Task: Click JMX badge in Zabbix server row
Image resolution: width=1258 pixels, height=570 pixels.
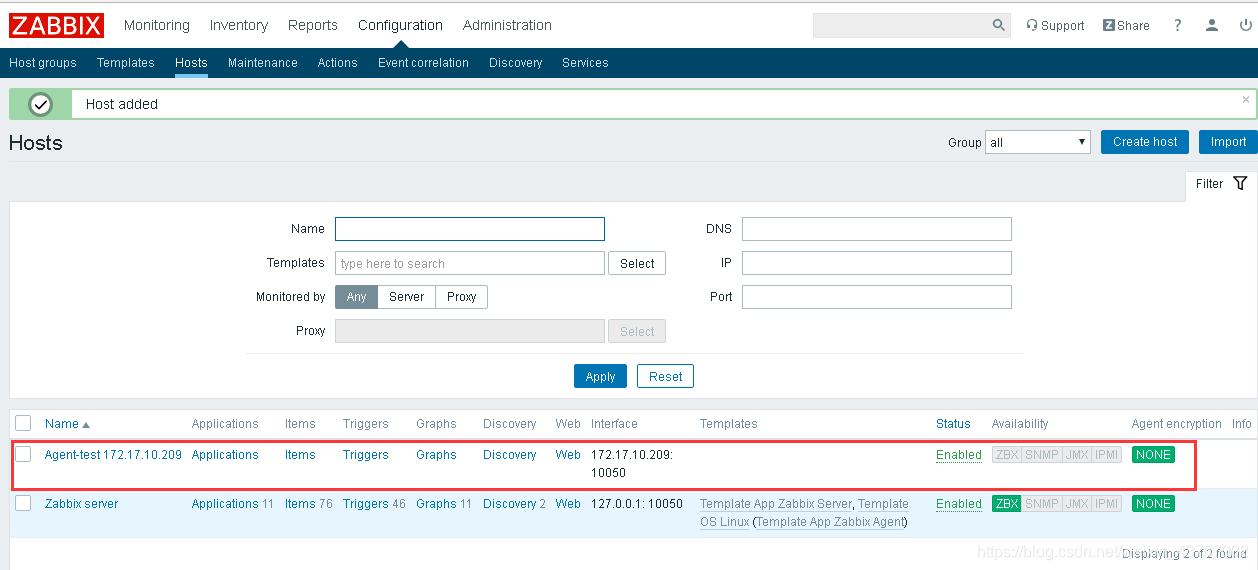Action: tap(1077, 504)
